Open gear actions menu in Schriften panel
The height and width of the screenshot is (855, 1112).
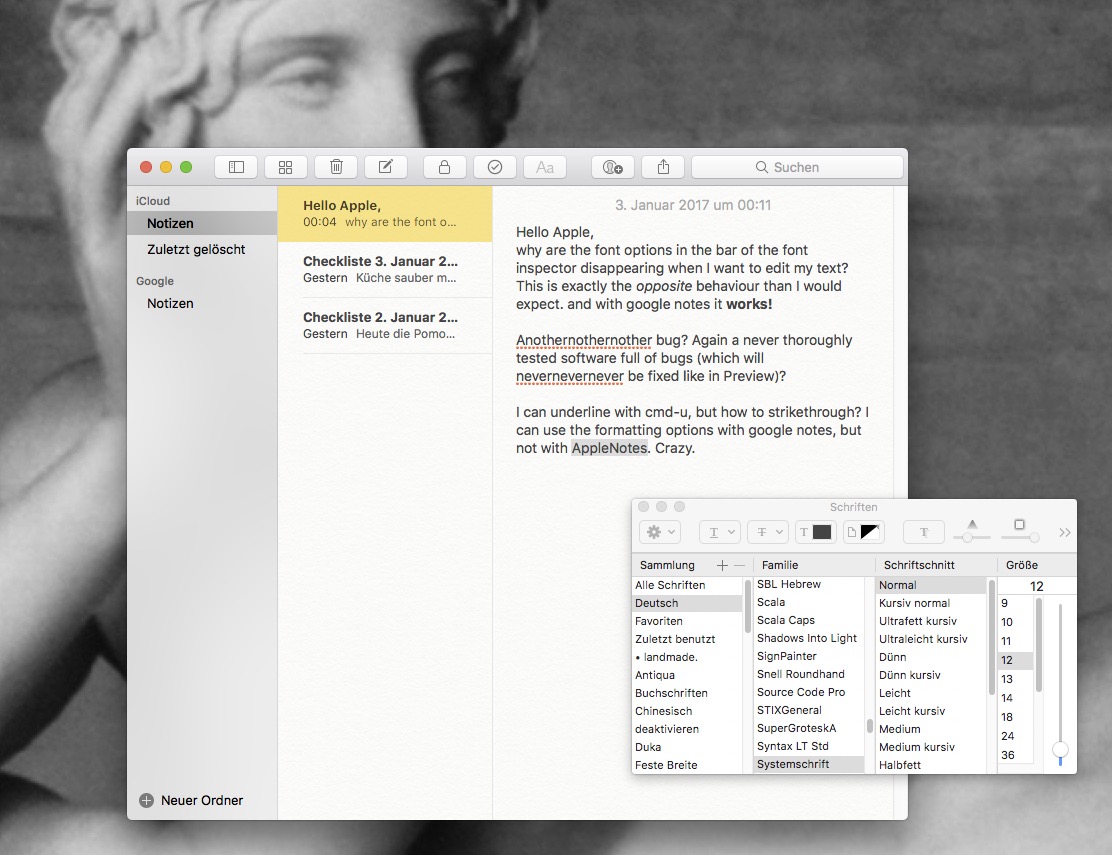661,532
